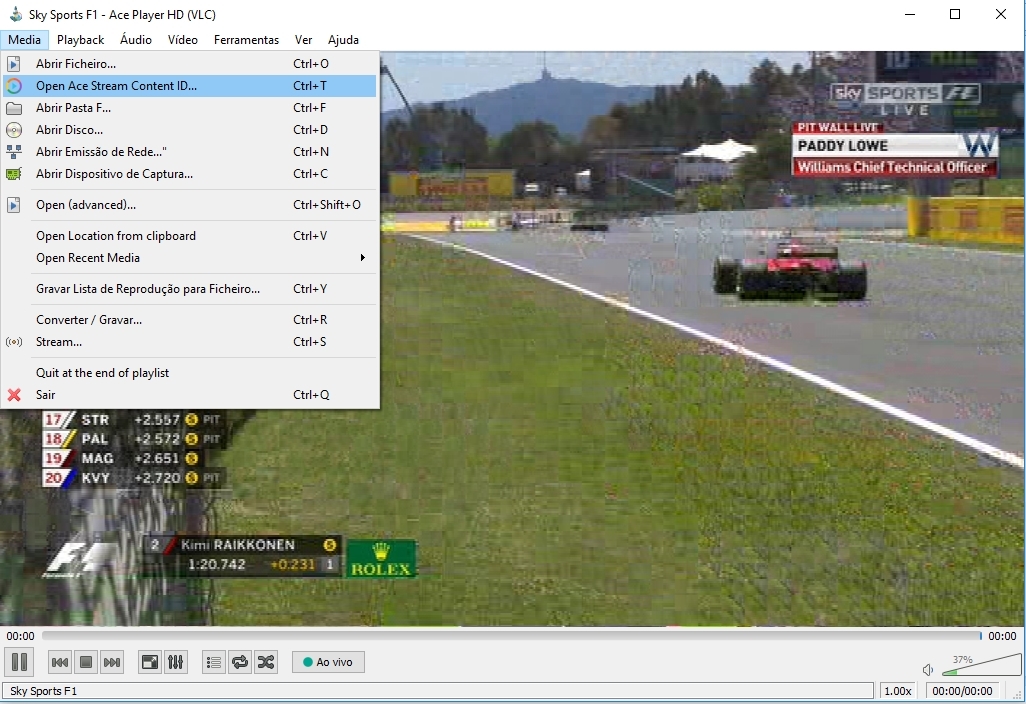This screenshot has width=1026, height=704.
Task: Open the 1.00x playback speed box
Action: (897, 690)
